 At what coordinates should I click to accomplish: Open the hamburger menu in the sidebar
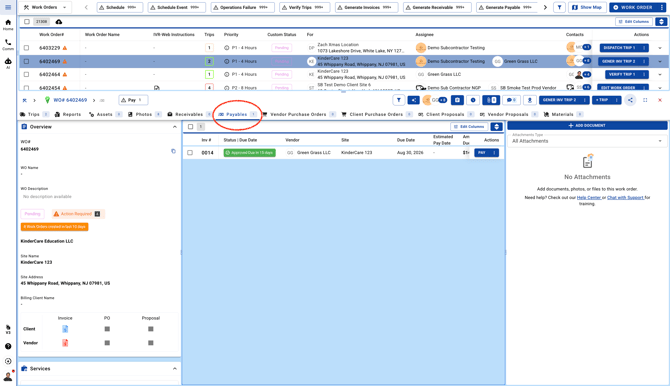[8, 7]
